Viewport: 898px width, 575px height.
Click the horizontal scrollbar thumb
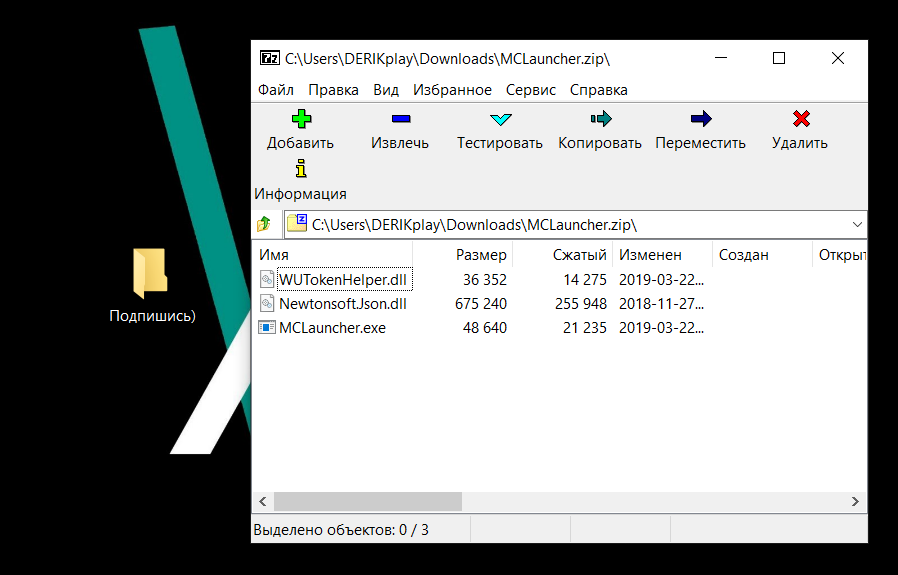coord(368,501)
